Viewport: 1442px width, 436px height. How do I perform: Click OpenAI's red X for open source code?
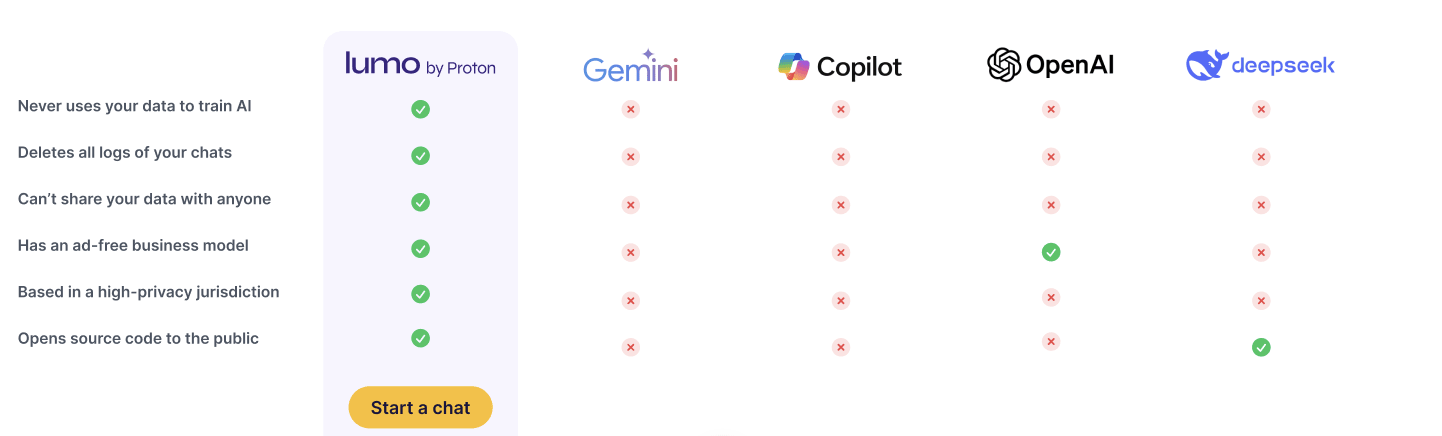pos(1051,342)
